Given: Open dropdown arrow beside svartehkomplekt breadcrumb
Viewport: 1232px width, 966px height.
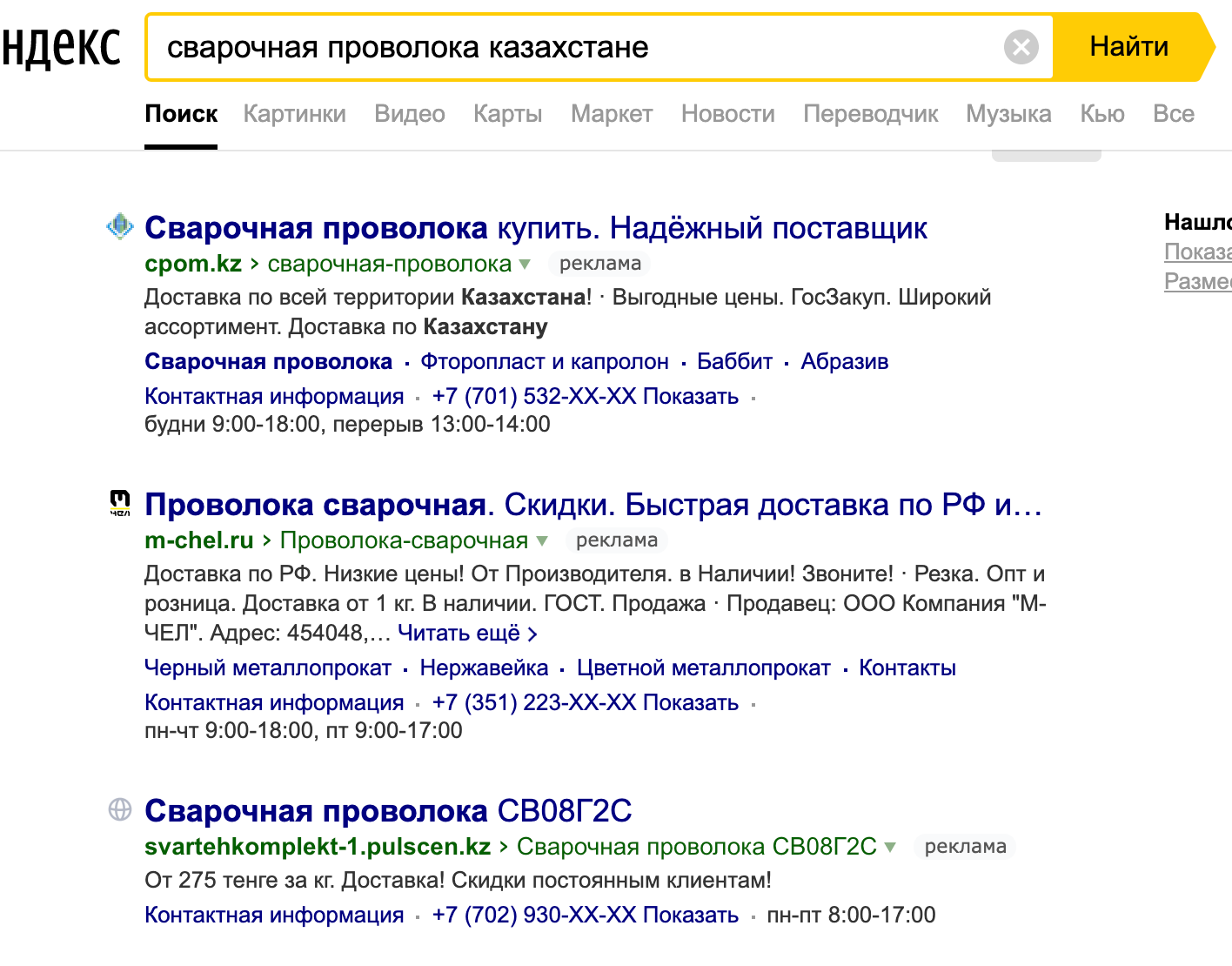Looking at the screenshot, I should pos(890,847).
